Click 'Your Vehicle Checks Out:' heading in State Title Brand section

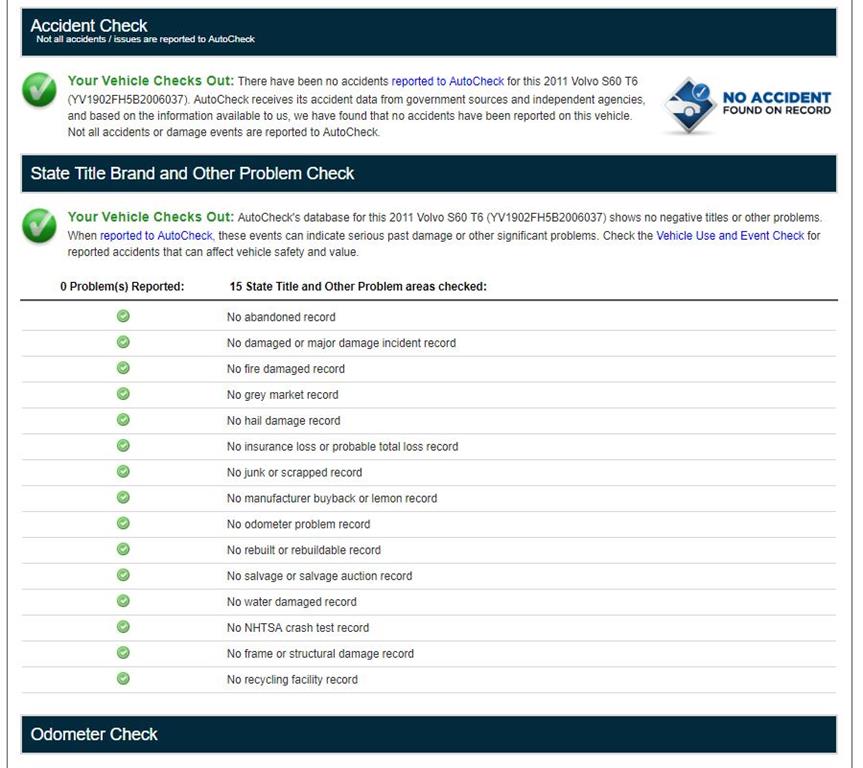[151, 217]
